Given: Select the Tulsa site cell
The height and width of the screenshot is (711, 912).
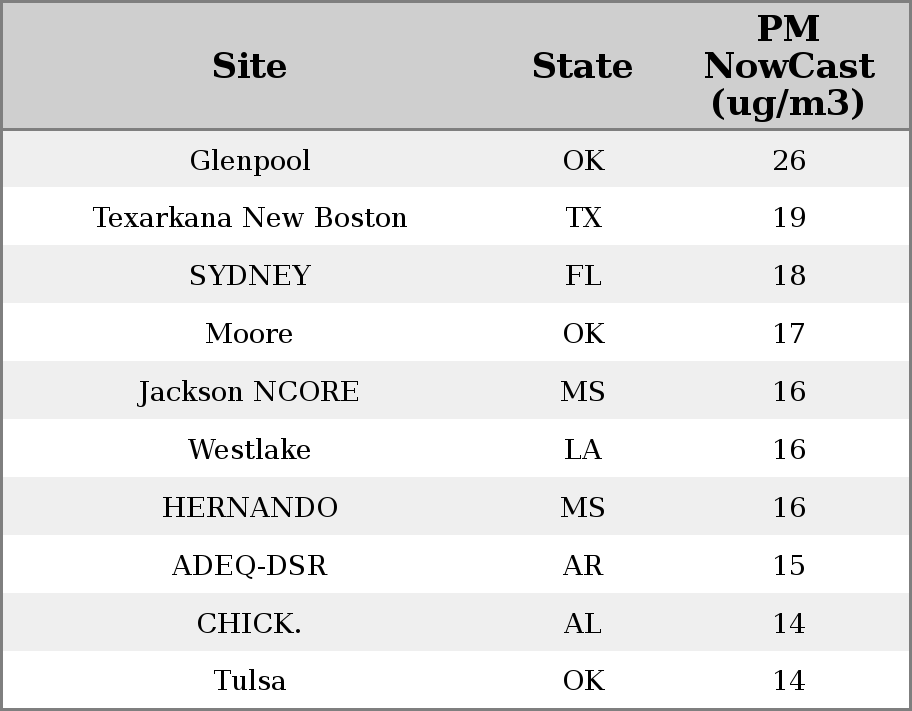Looking at the screenshot, I should coord(250,681).
